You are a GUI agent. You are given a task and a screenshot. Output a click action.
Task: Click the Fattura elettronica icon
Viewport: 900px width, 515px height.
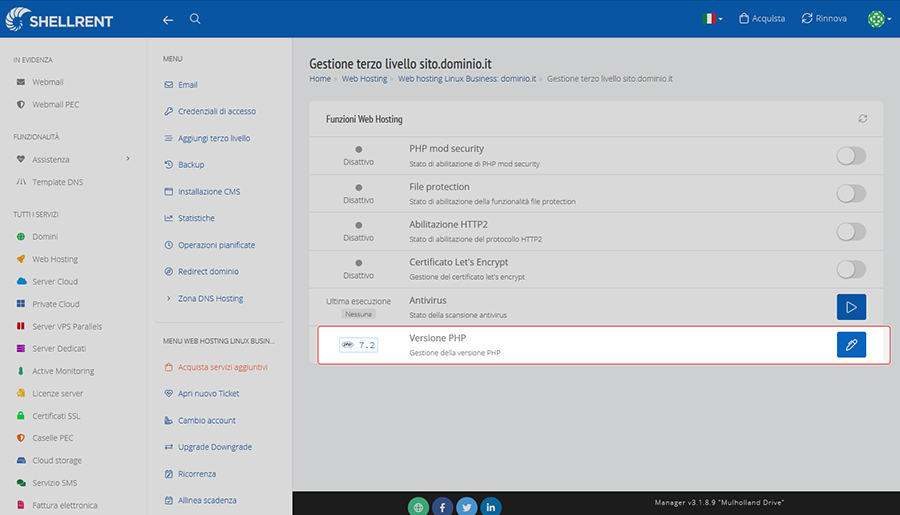(x=21, y=505)
